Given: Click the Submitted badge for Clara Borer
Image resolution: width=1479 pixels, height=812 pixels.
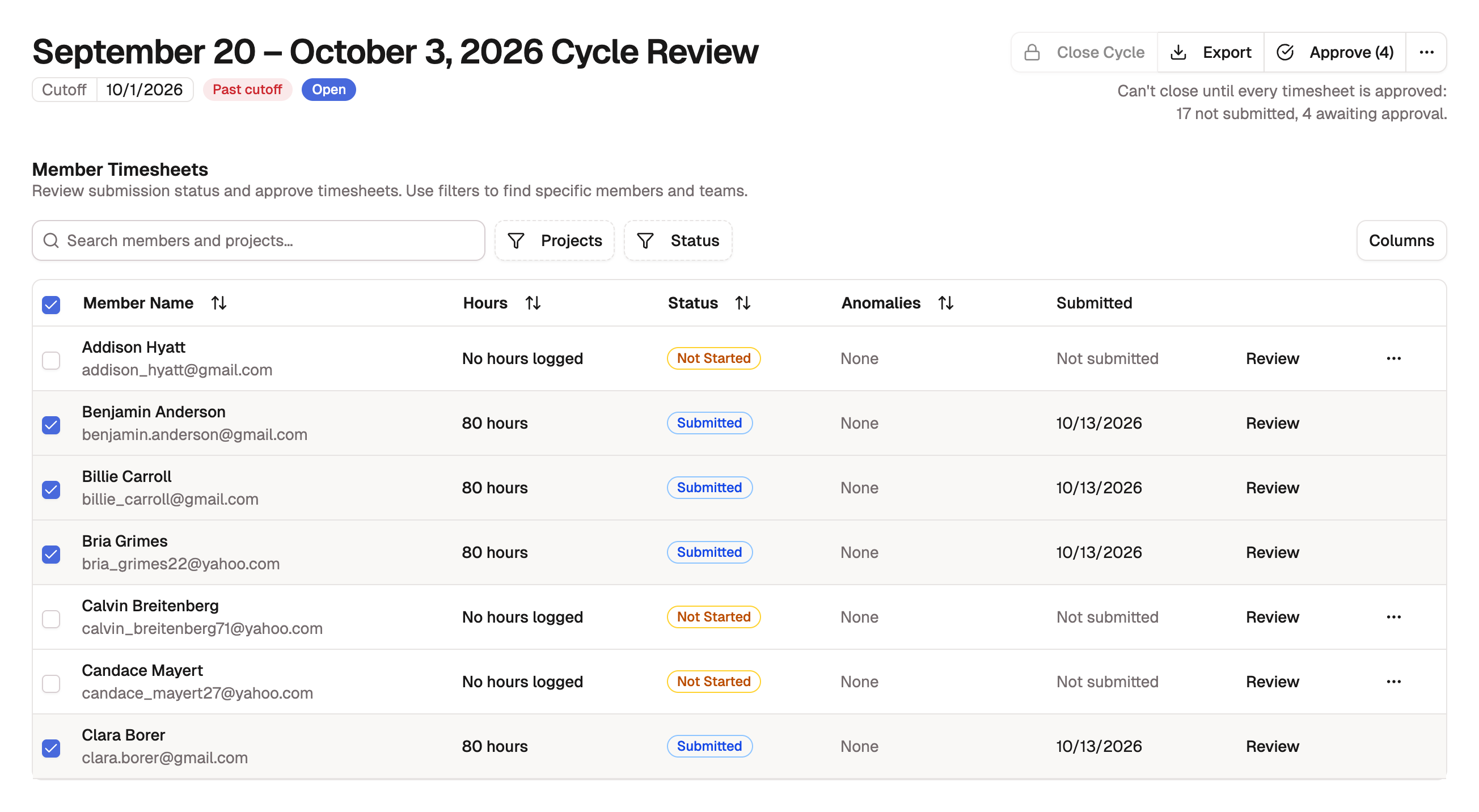Looking at the screenshot, I should tap(709, 746).
